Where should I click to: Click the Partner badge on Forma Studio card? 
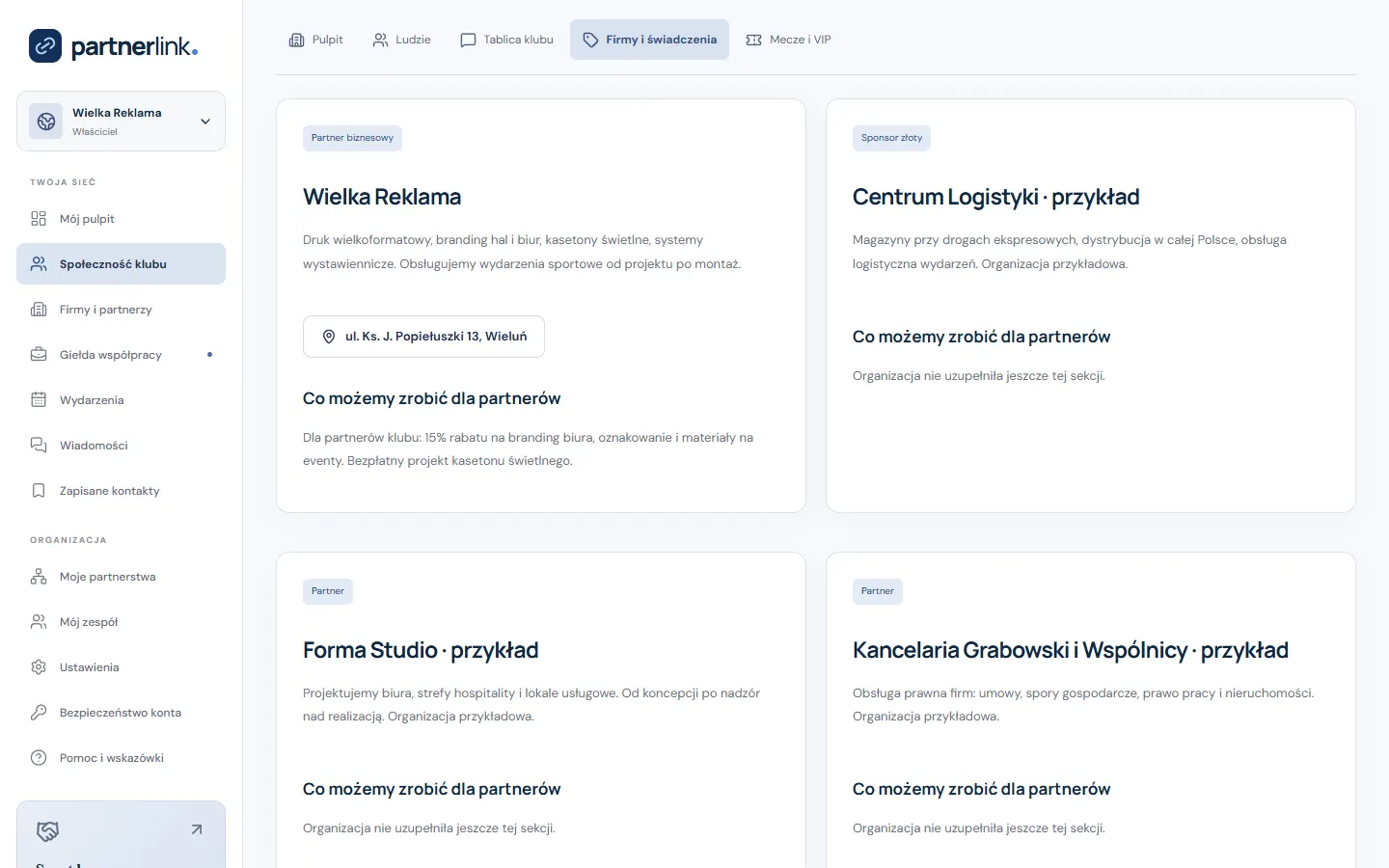328,591
